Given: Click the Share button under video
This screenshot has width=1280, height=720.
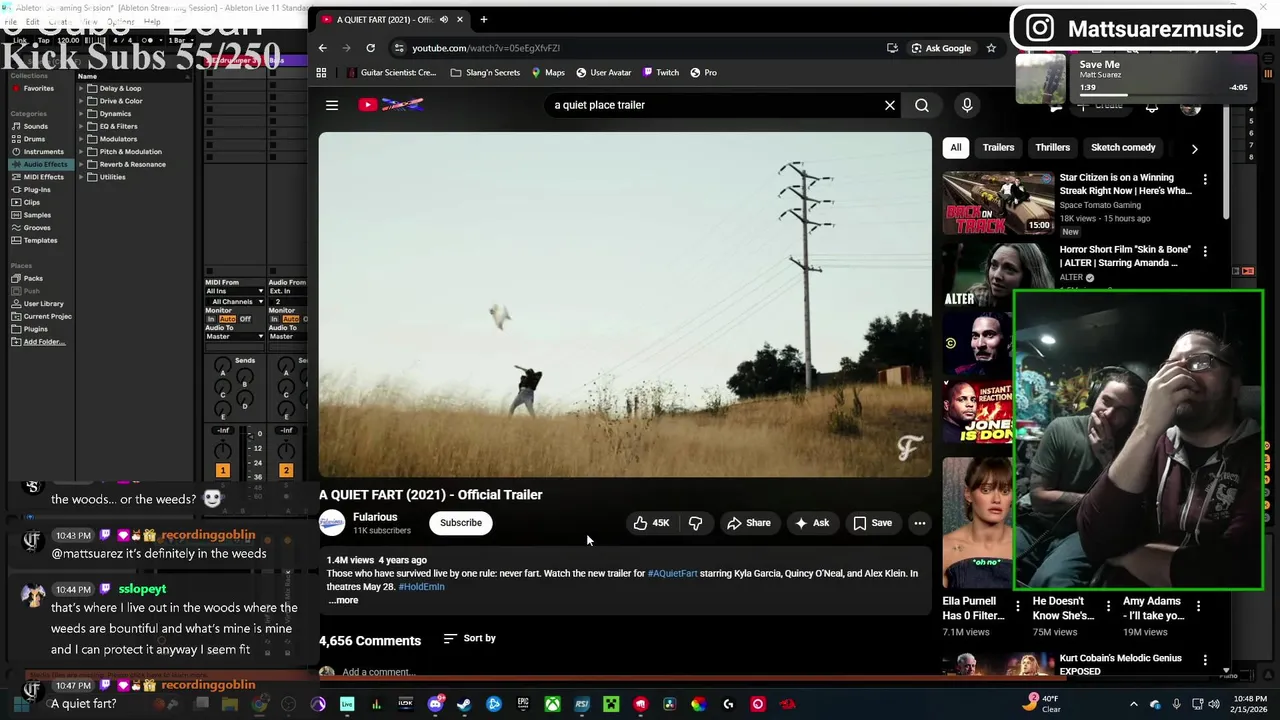Looking at the screenshot, I should [x=749, y=523].
